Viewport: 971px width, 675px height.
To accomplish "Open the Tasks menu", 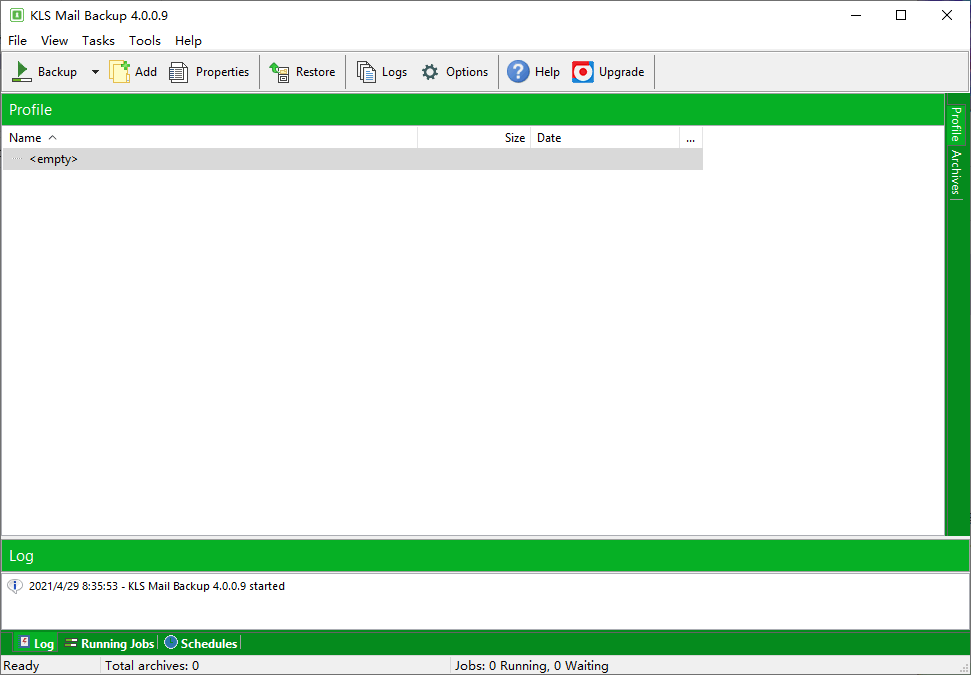I will pos(98,41).
